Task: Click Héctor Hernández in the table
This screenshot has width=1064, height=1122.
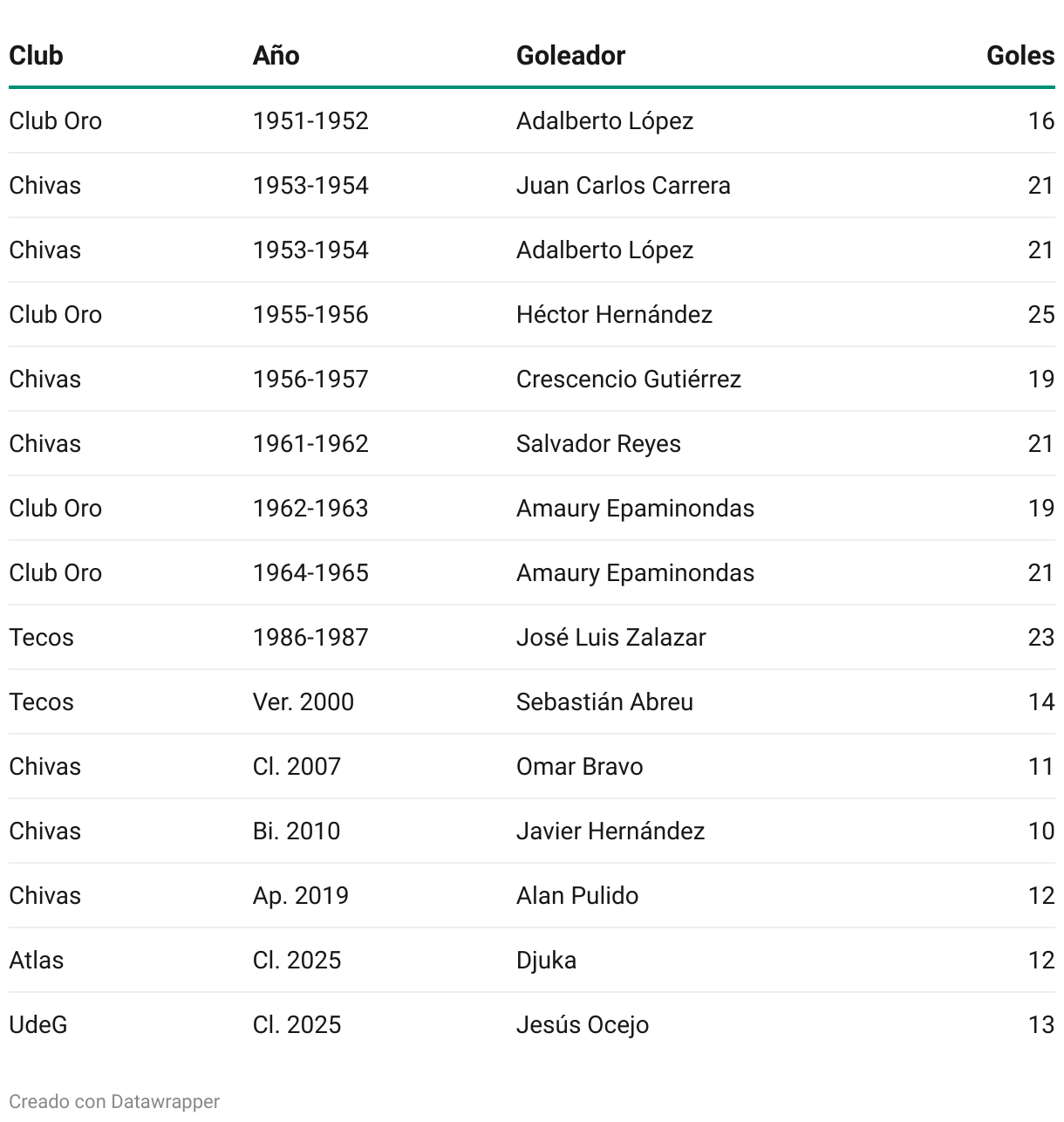Action: (615, 314)
